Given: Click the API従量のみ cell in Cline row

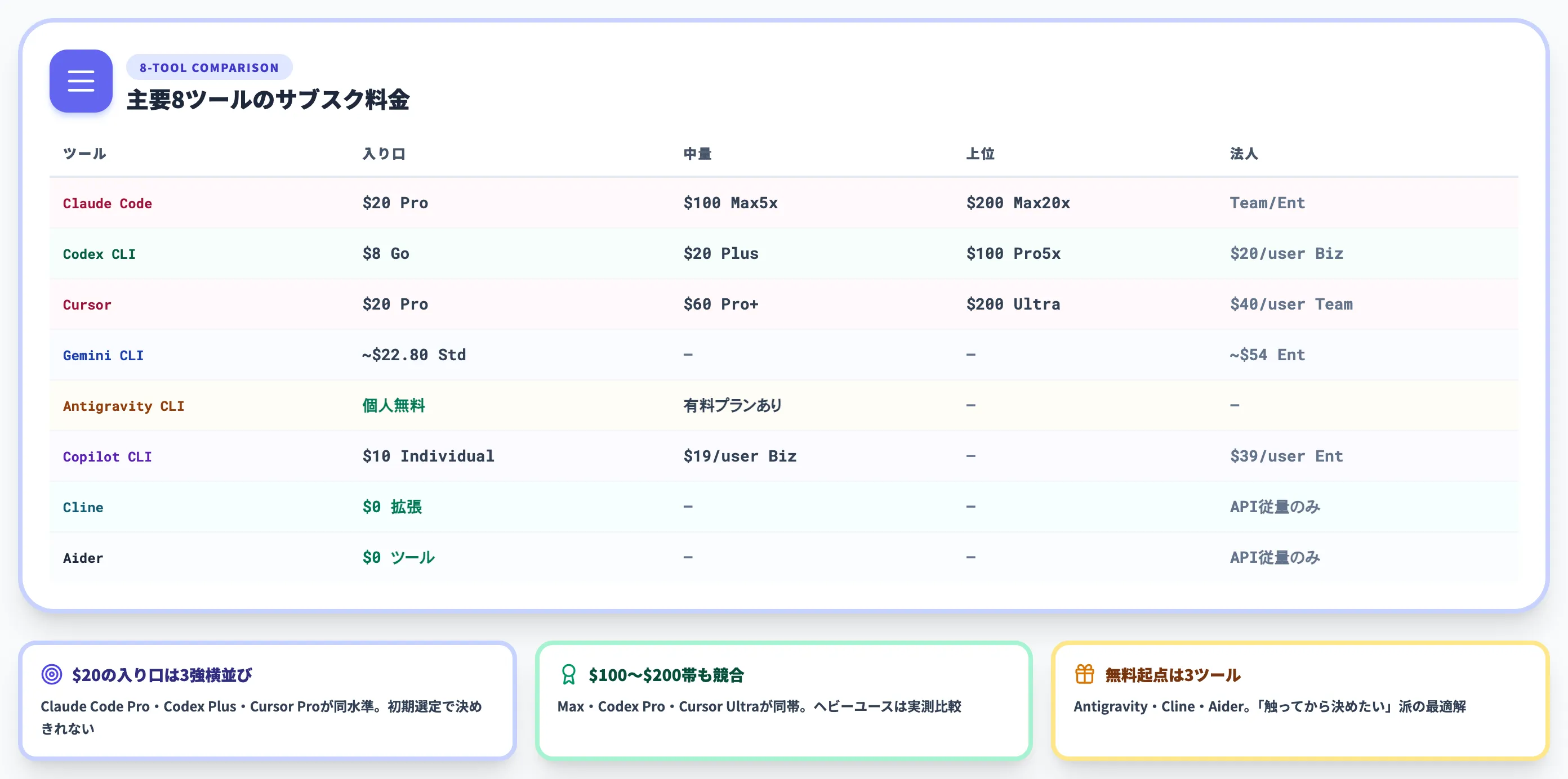Looking at the screenshot, I should (1275, 507).
